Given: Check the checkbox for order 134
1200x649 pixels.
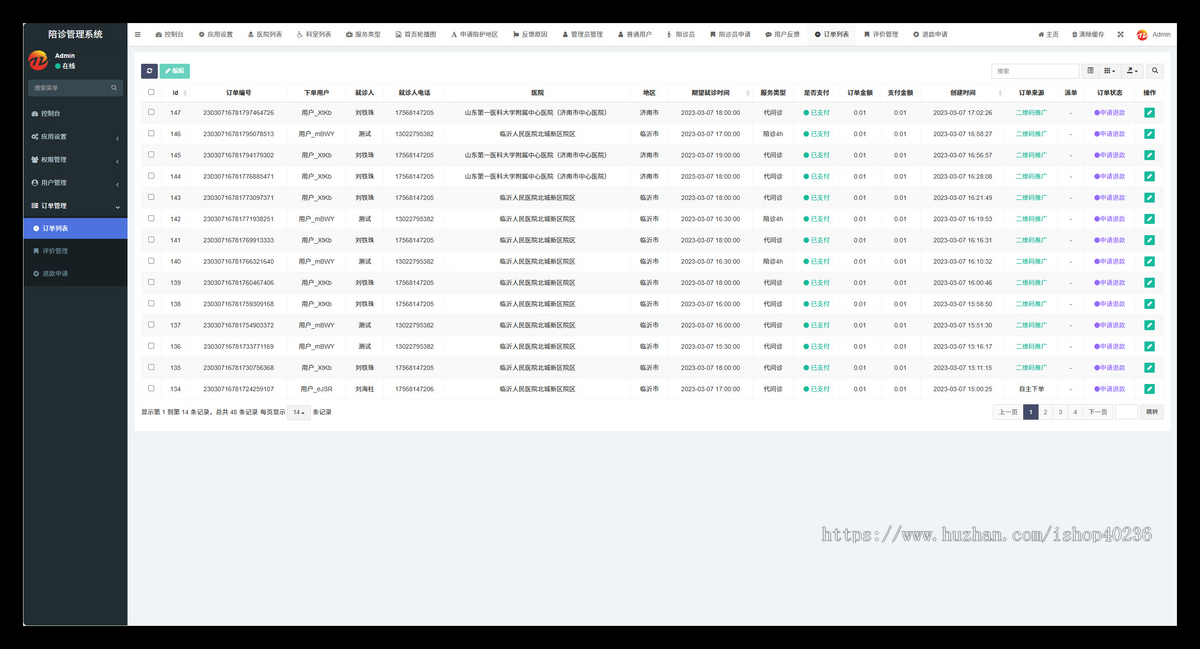Looking at the screenshot, I should [x=151, y=388].
